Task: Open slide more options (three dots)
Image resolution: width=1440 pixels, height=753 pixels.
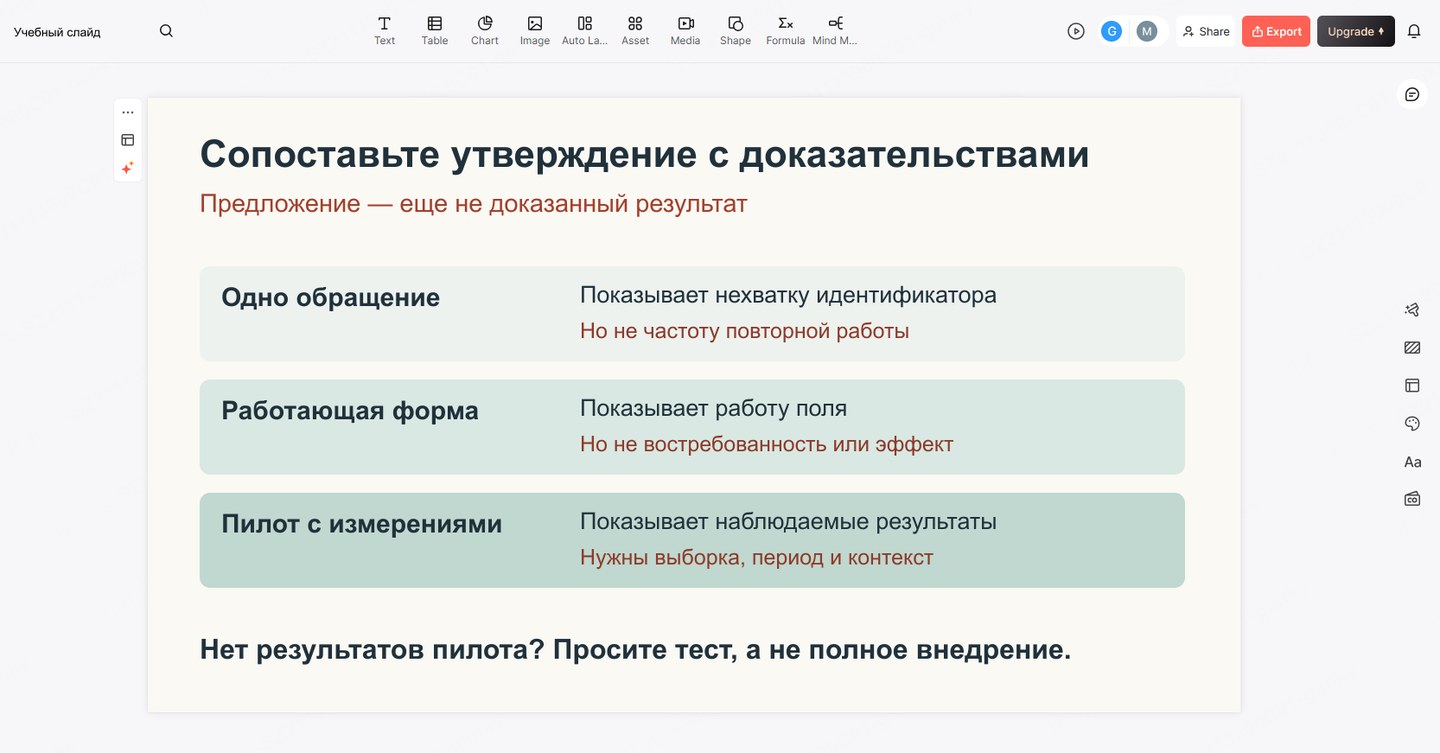Action: pyautogui.click(x=128, y=112)
